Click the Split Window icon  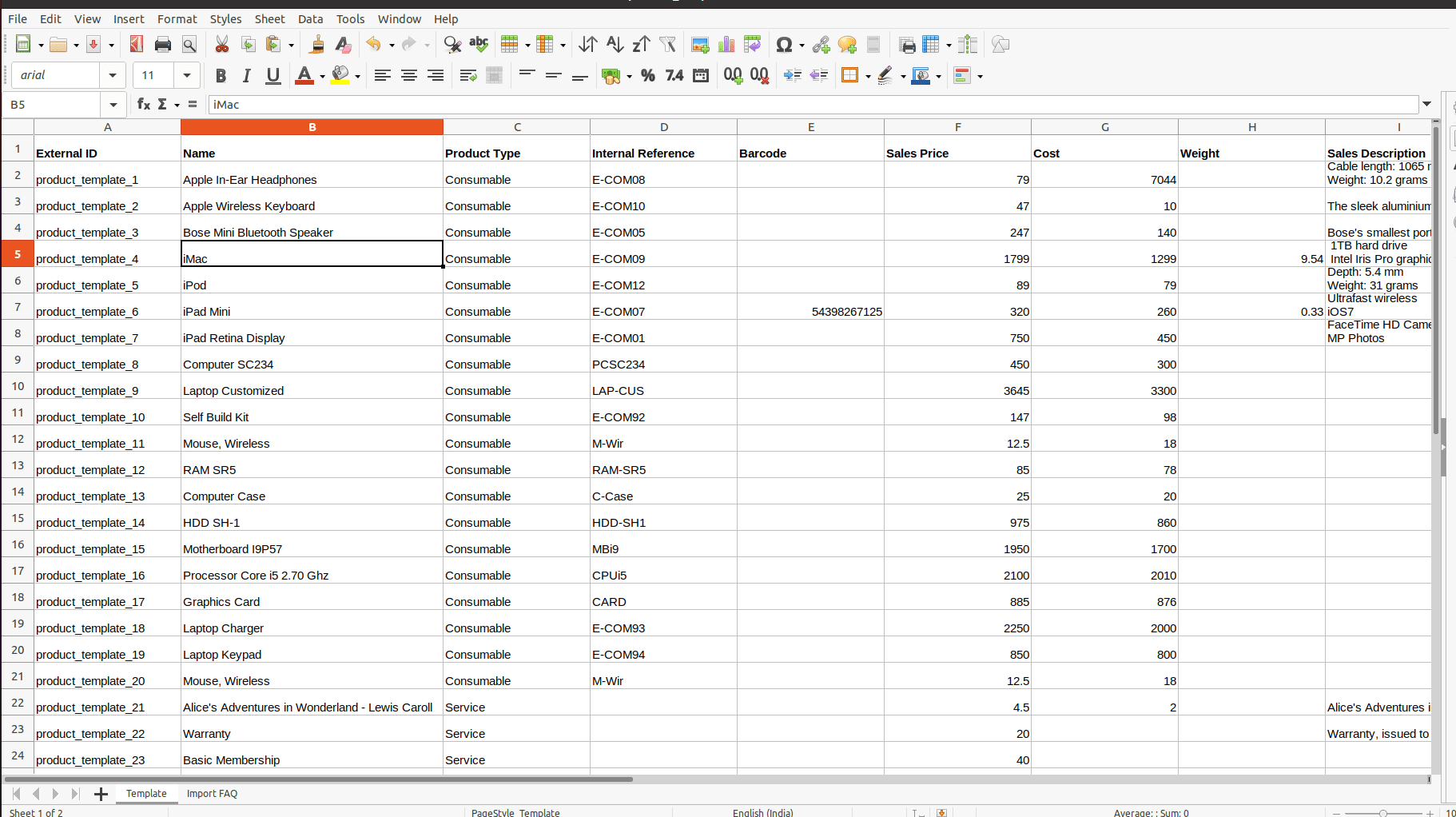(968, 45)
